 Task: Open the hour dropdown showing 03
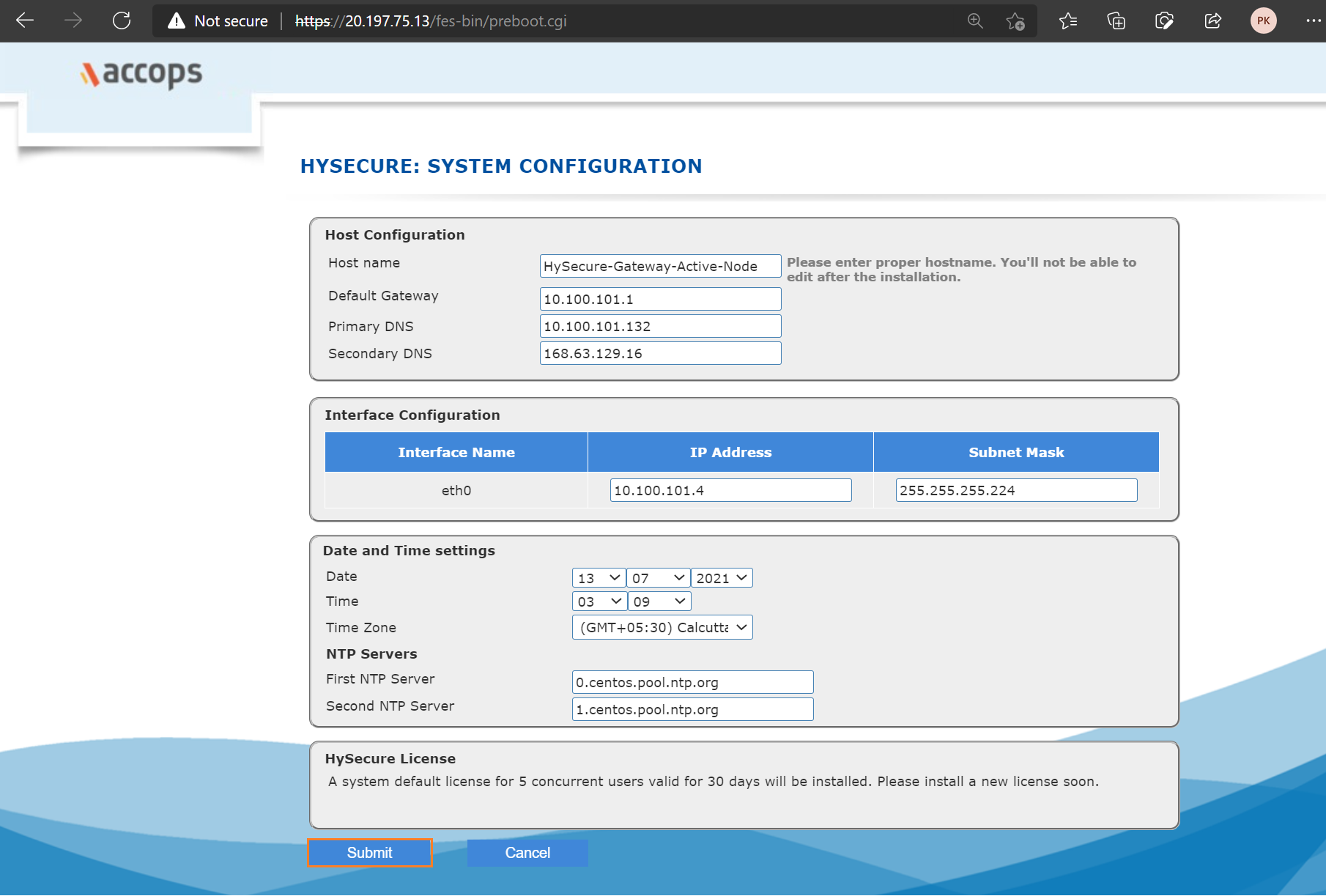(599, 601)
